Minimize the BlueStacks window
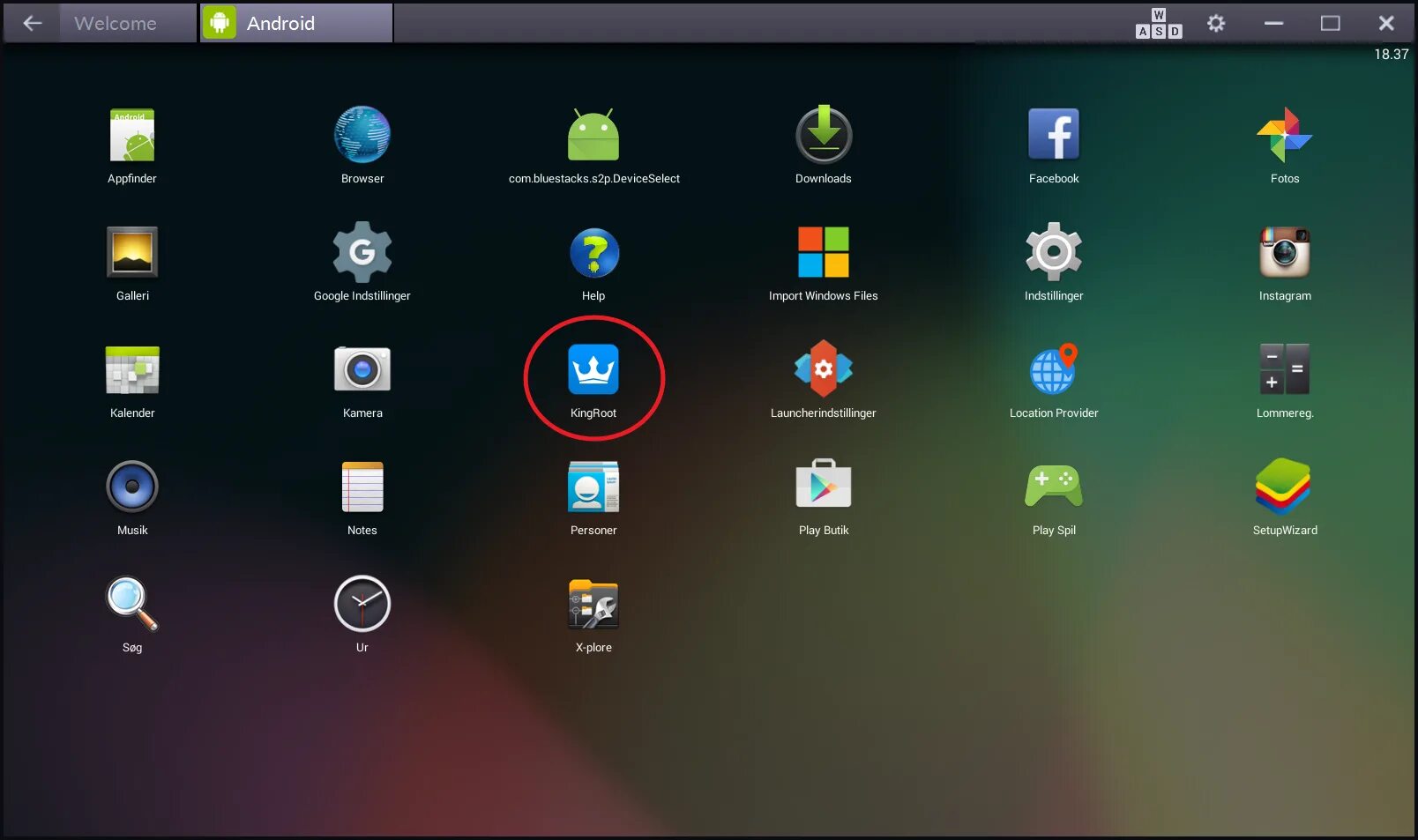The height and width of the screenshot is (840, 1418). 1273,24
